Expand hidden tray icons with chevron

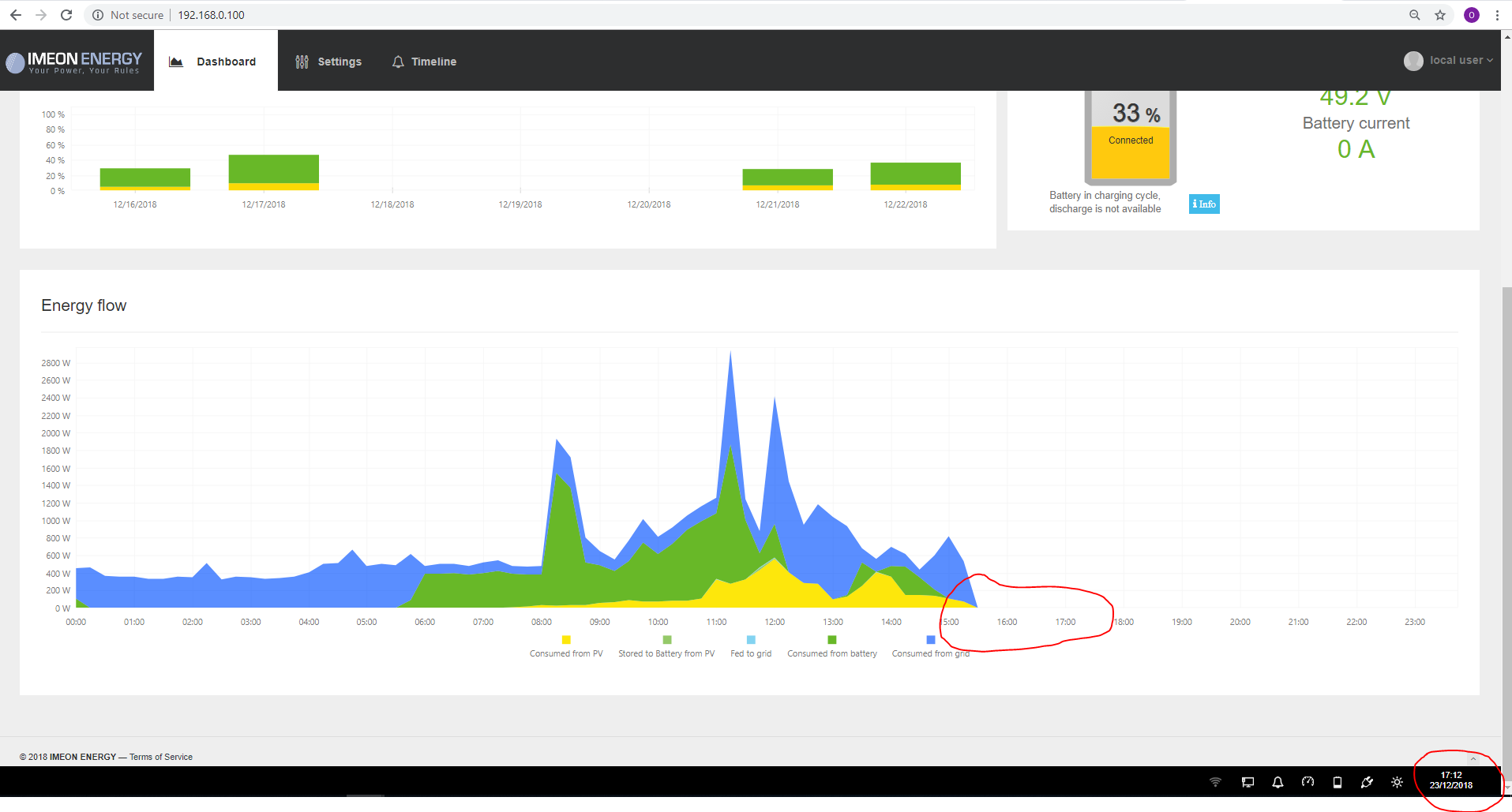tap(1473, 758)
